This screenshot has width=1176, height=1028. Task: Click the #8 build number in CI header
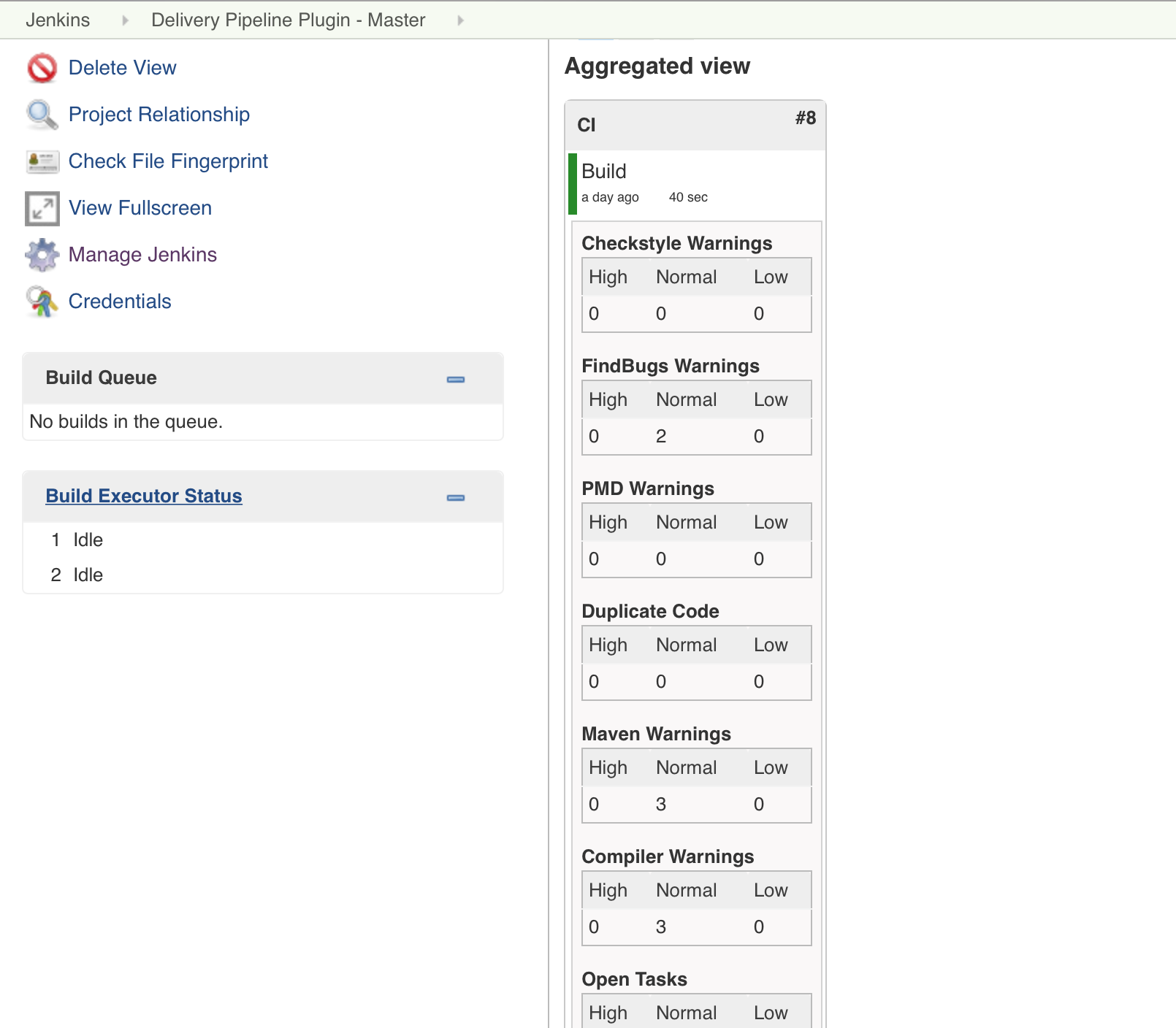(805, 118)
